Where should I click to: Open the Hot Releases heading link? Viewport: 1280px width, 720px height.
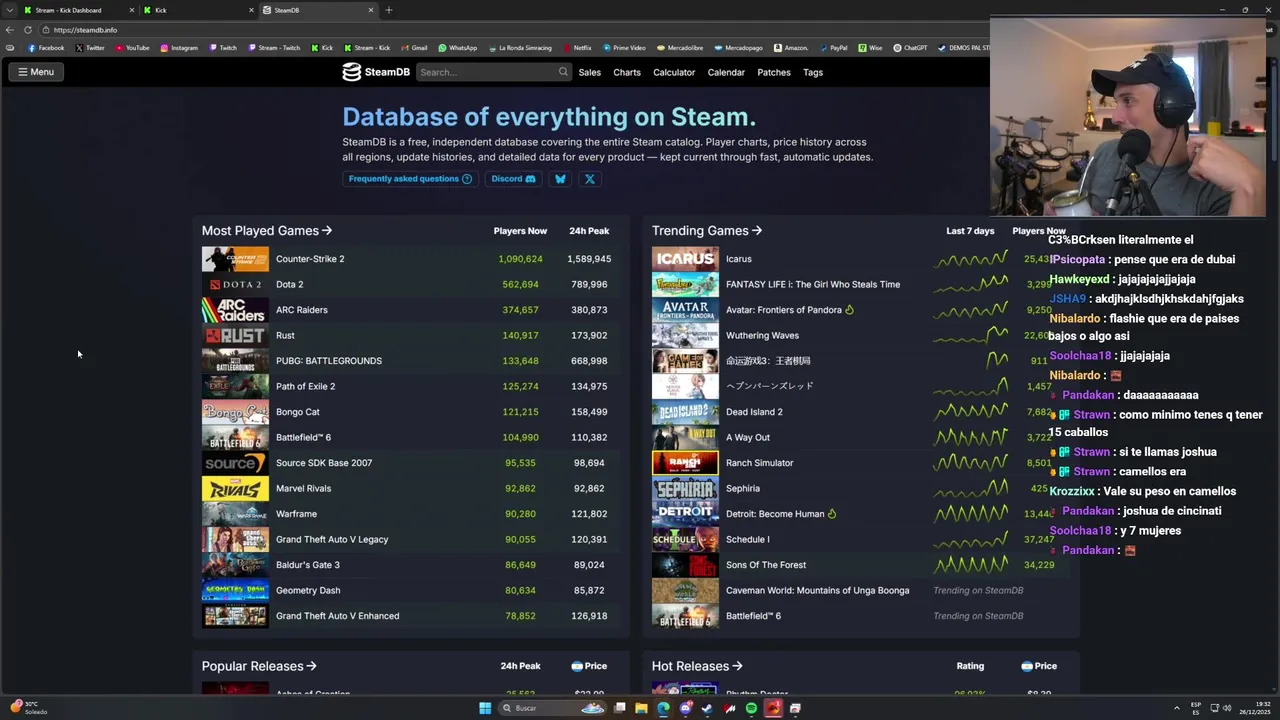(x=697, y=666)
